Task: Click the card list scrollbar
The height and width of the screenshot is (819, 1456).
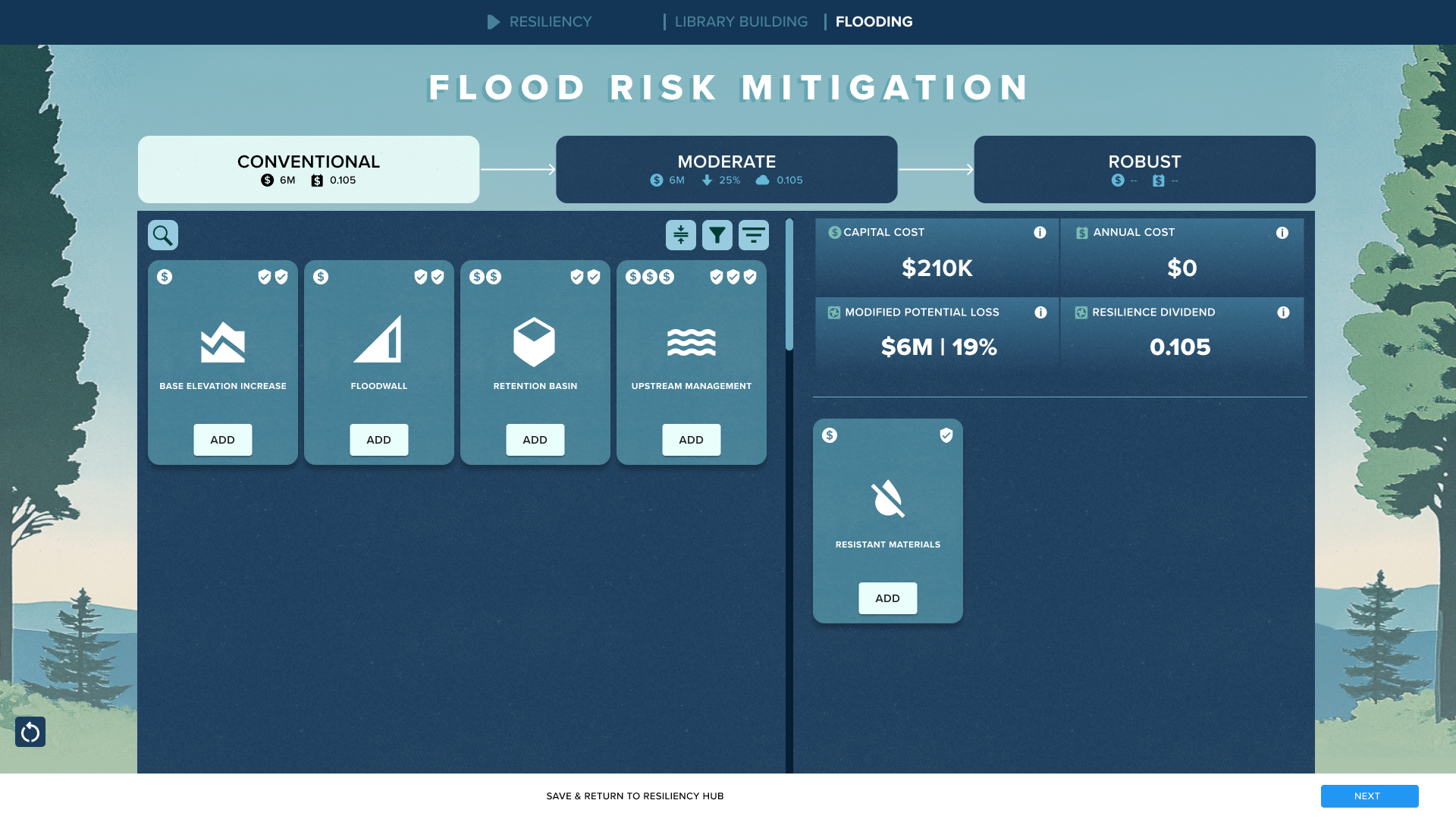Action: pos(789,285)
